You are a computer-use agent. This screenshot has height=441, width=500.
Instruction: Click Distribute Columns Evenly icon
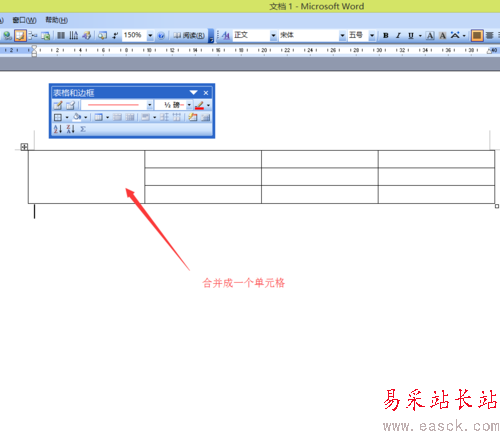[177, 117]
